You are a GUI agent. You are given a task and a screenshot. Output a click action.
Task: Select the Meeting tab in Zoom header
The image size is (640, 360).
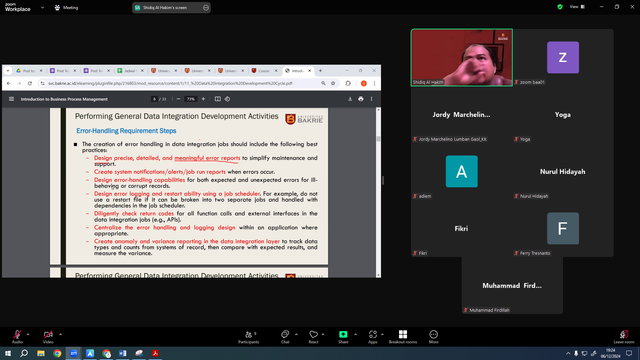tap(67, 7)
